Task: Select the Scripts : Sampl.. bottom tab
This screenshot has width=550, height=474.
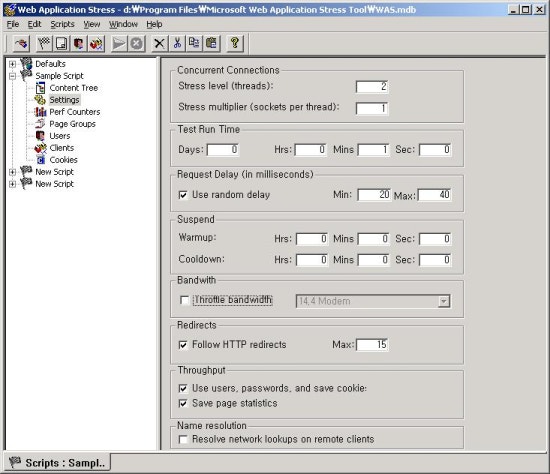Action: [57, 462]
